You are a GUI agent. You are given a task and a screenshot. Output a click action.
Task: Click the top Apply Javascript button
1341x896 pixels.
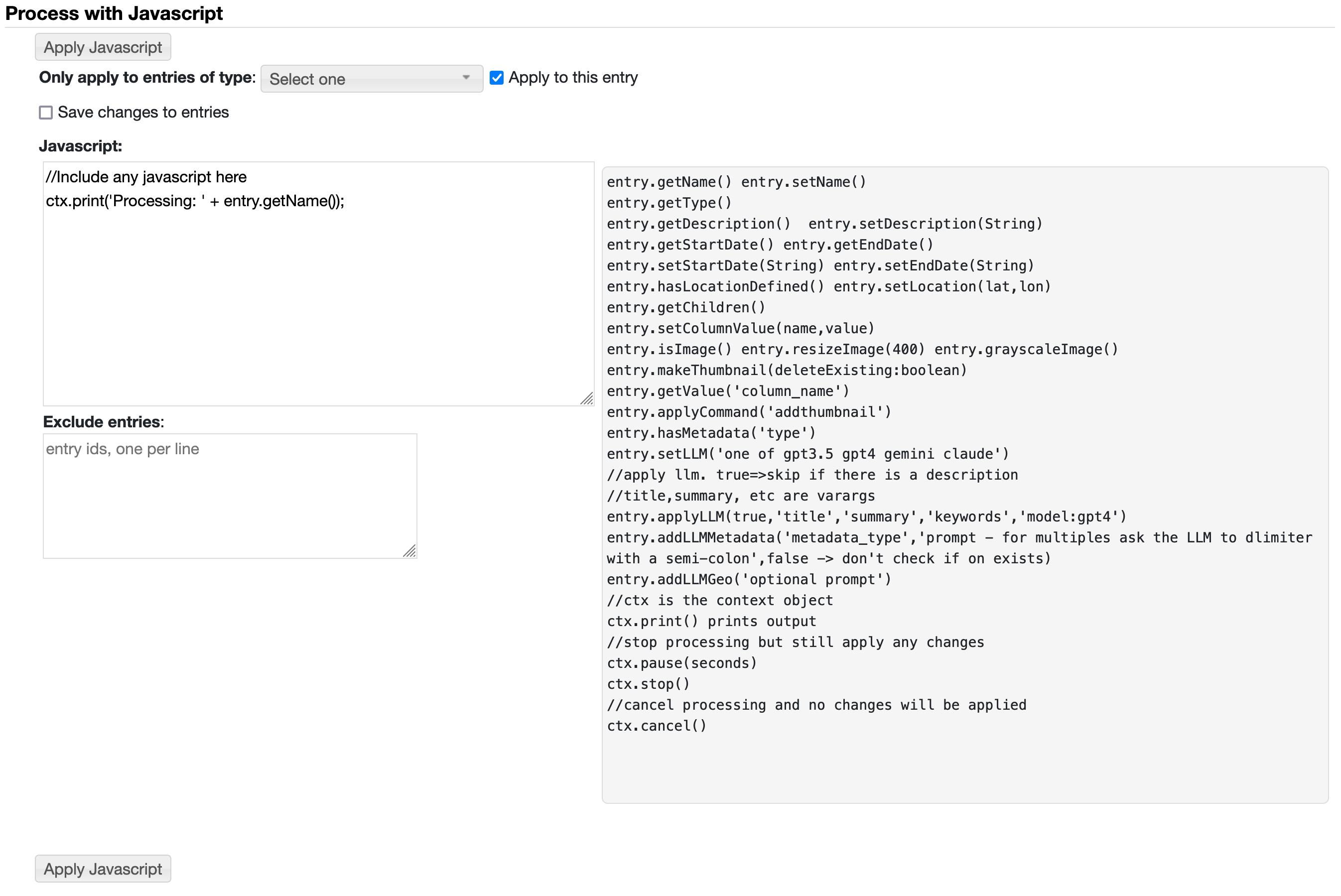pyautogui.click(x=103, y=47)
